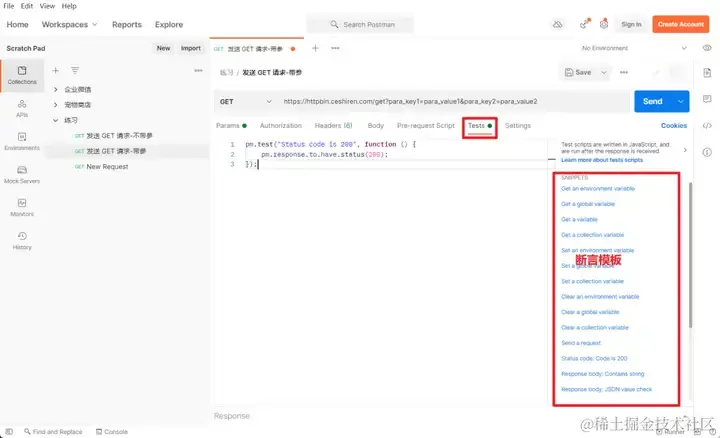The height and width of the screenshot is (438, 720).
Task: Open the satellite capture requests icon
Action: 584,24
